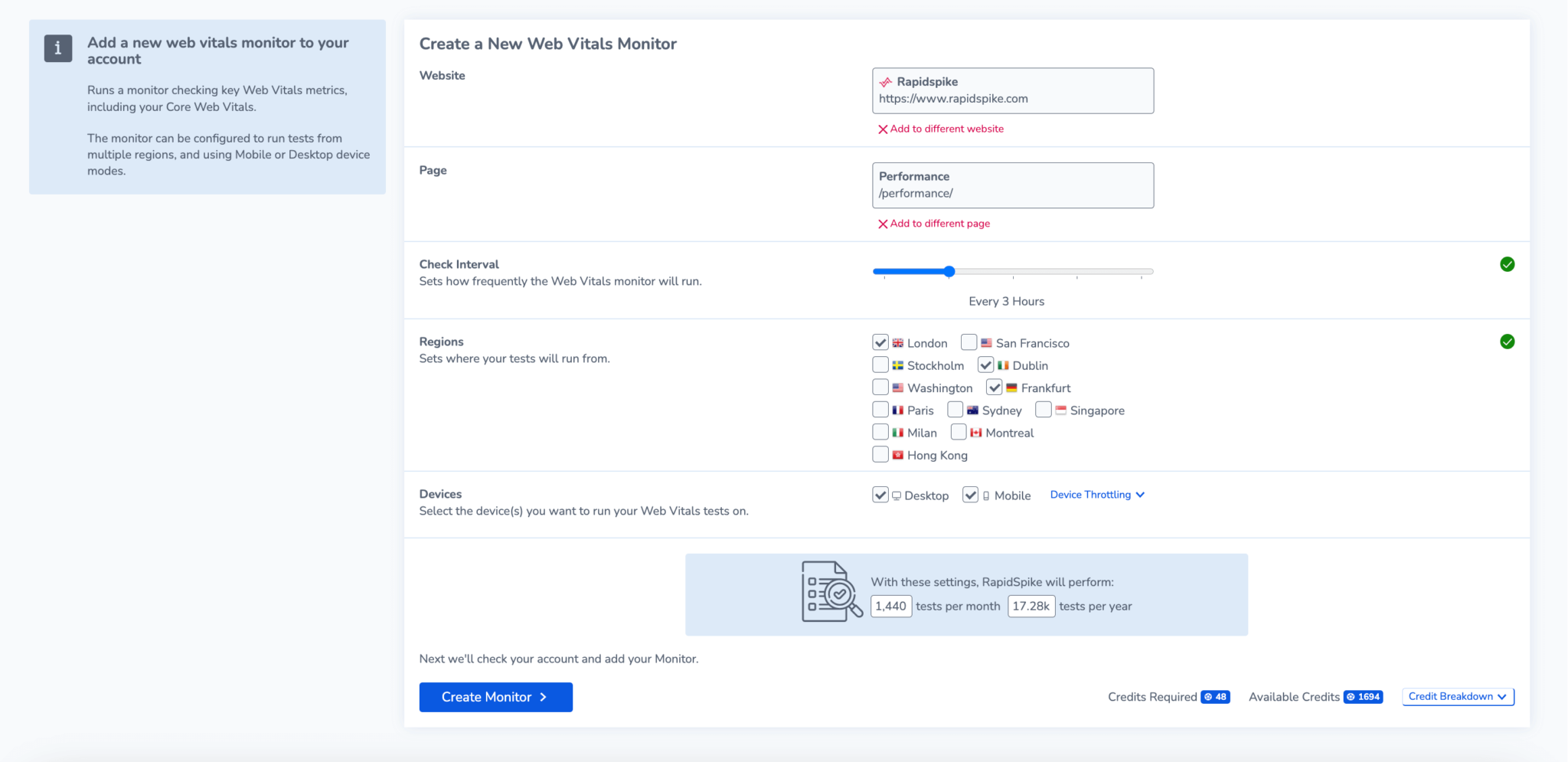The image size is (1568, 762).
Task: Click the info icon in the sidebar panel
Action: [x=57, y=47]
